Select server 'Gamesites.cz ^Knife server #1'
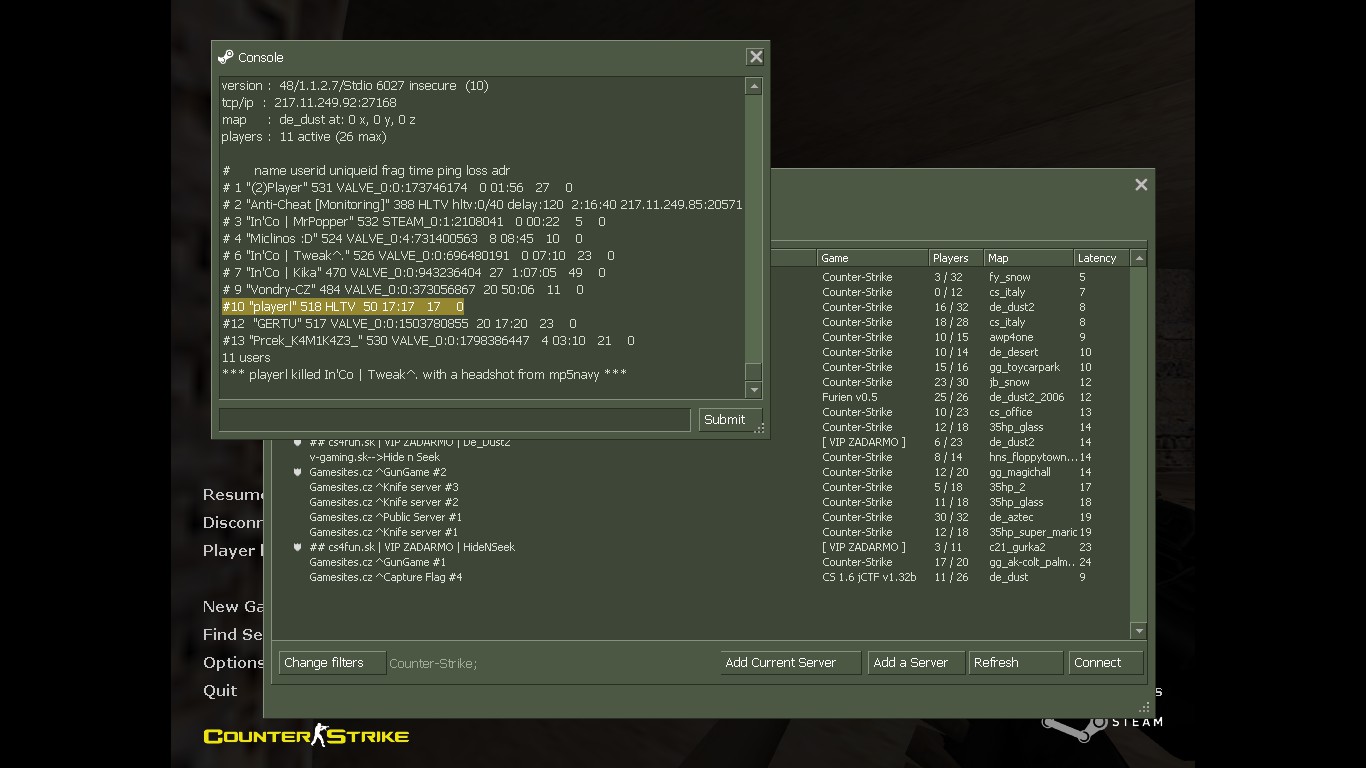Viewport: 1366px width, 768px height. pyautogui.click(x=383, y=532)
